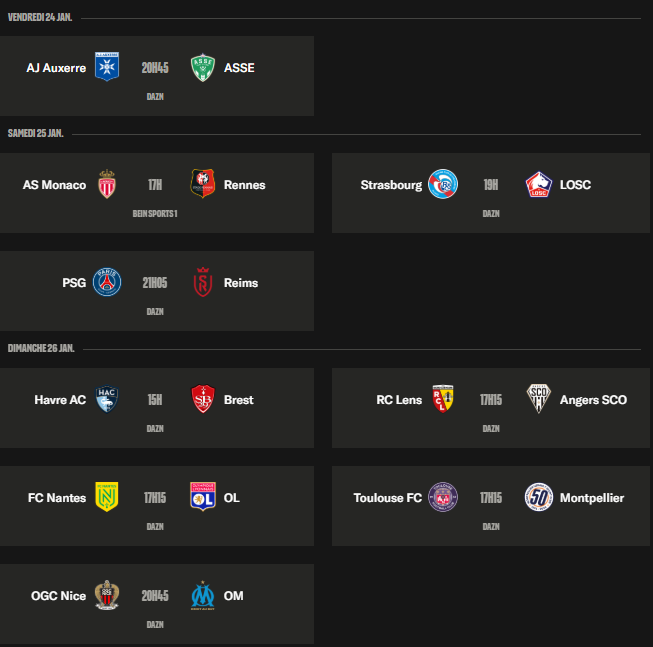This screenshot has height=647, width=653.
Task: Click the Reims red shield logo
Action: click(203, 282)
